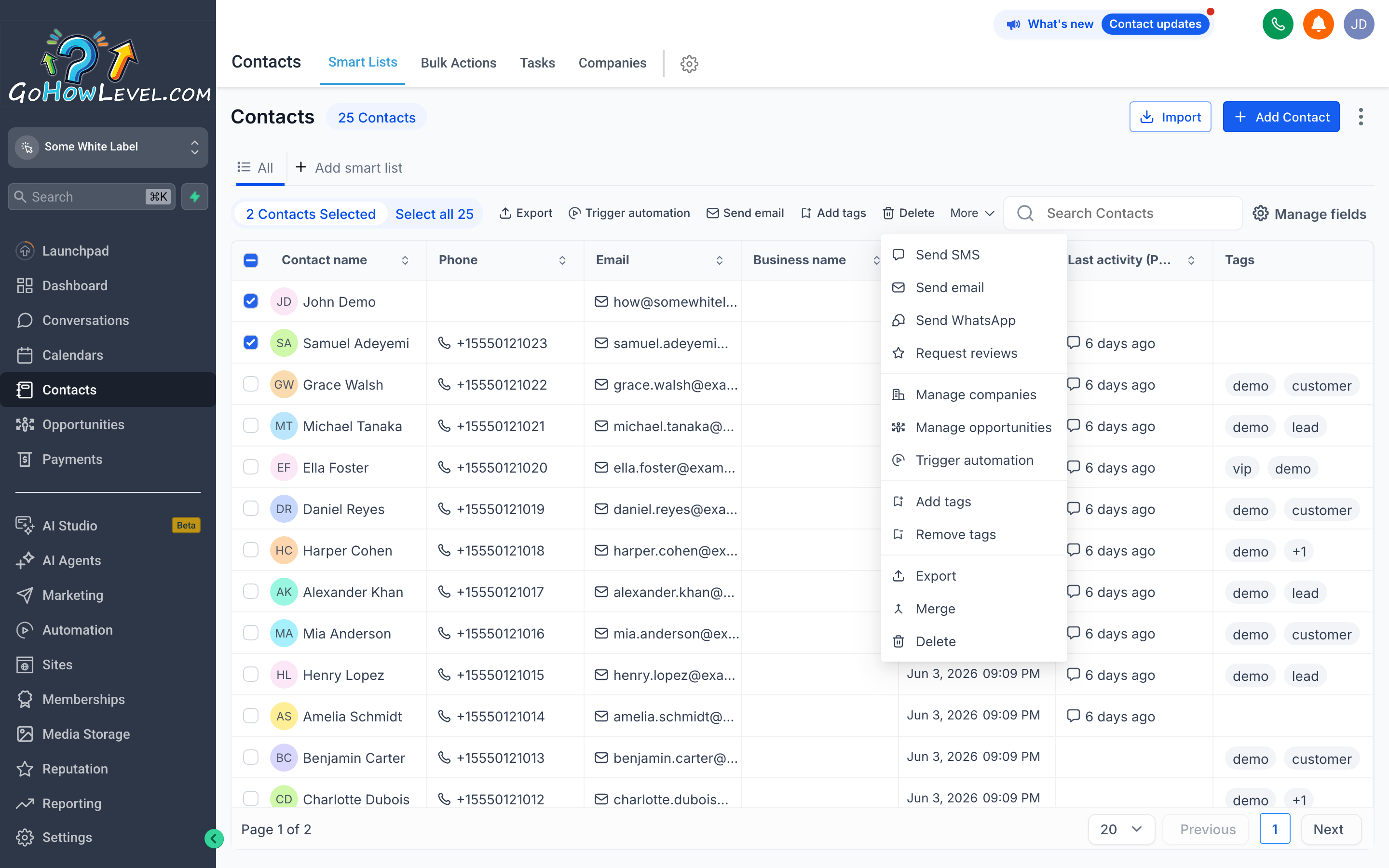Image resolution: width=1389 pixels, height=868 pixels.
Task: Open Calendars from sidebar
Action: point(108,355)
